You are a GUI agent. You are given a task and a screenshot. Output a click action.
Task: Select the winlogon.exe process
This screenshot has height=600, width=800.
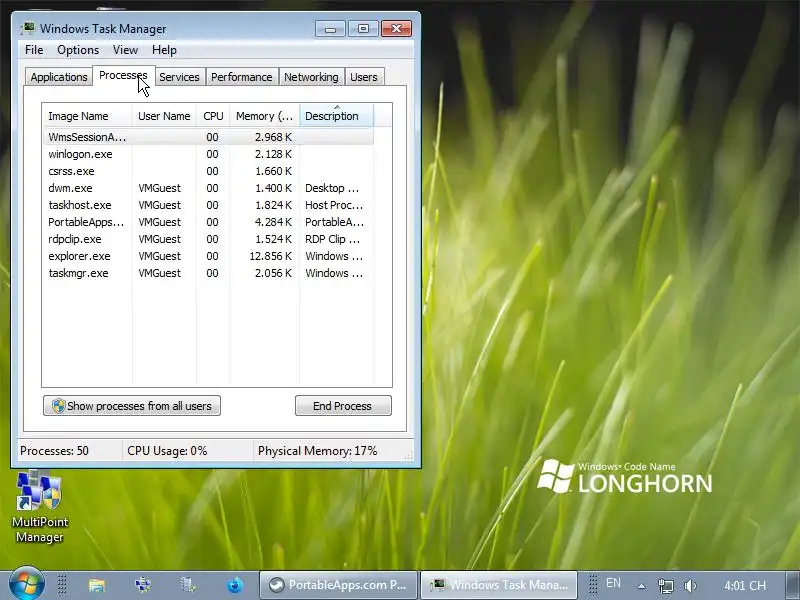(208, 154)
